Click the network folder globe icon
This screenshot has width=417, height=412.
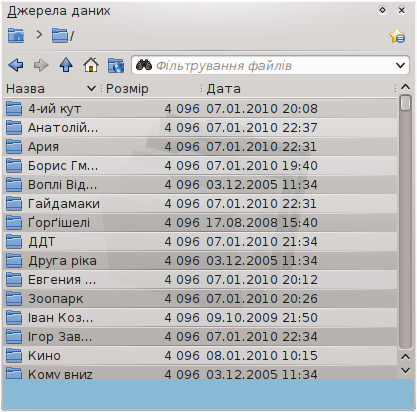pyautogui.click(x=116, y=65)
